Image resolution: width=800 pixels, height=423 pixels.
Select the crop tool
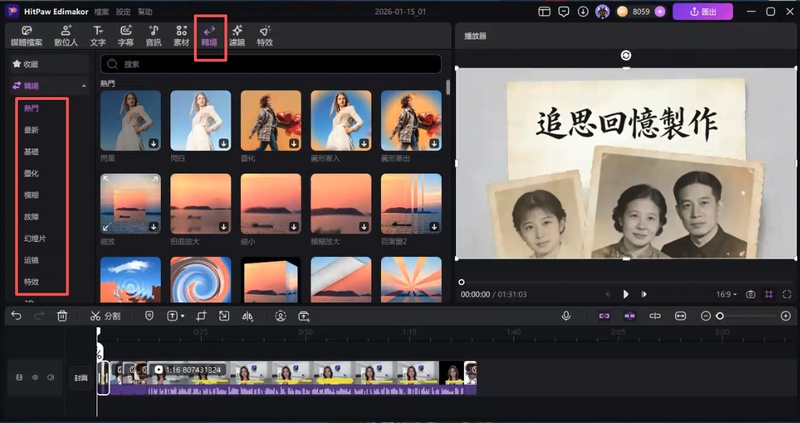201,316
